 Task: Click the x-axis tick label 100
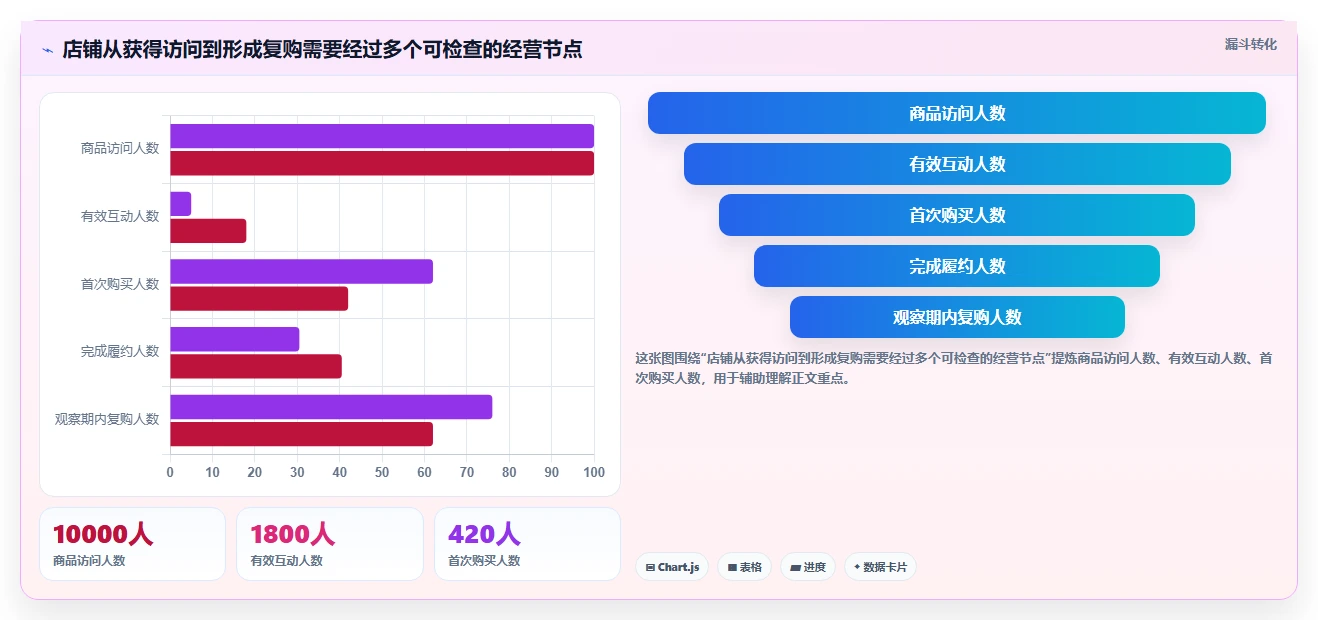tap(594, 472)
